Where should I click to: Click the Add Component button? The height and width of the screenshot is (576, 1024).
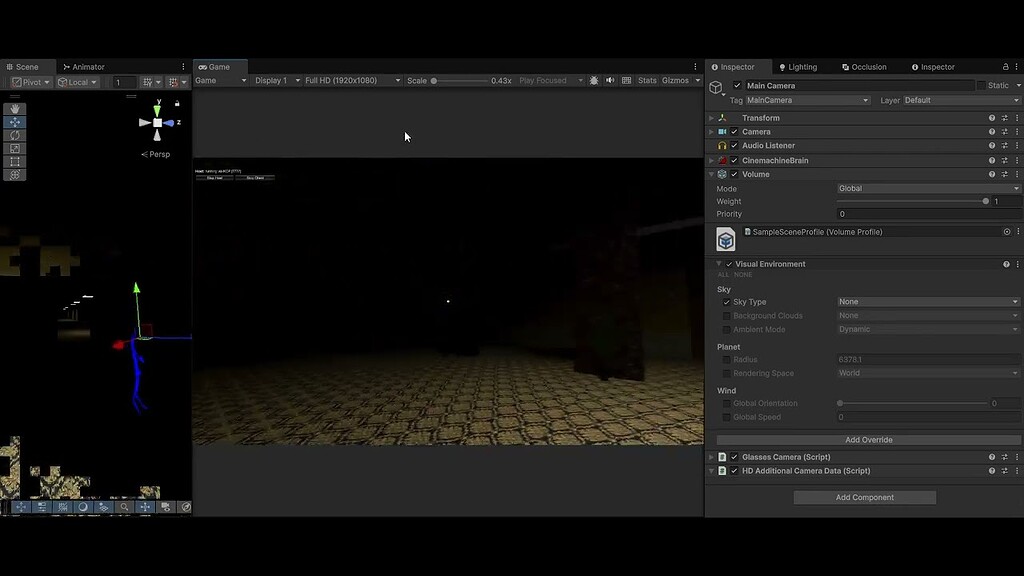[864, 497]
